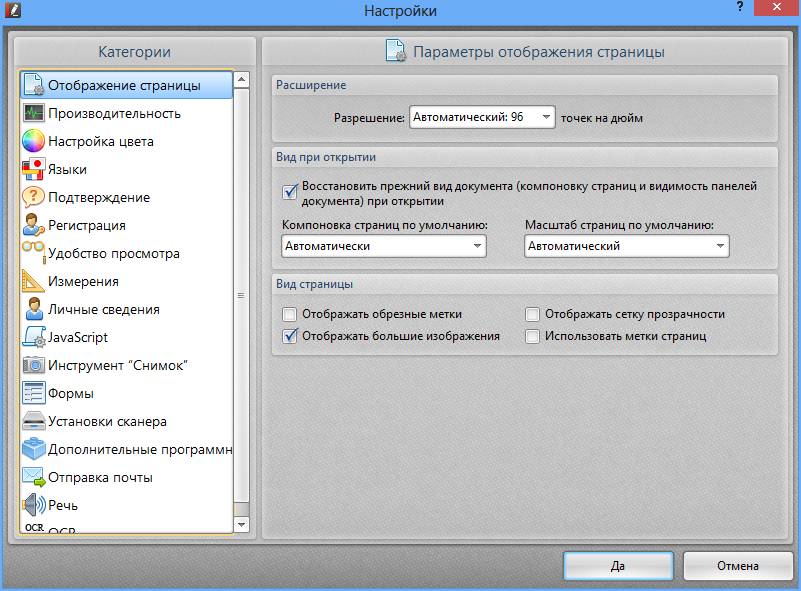
Task: Enable Отображать обрезные метки checkbox
Action: point(290,314)
